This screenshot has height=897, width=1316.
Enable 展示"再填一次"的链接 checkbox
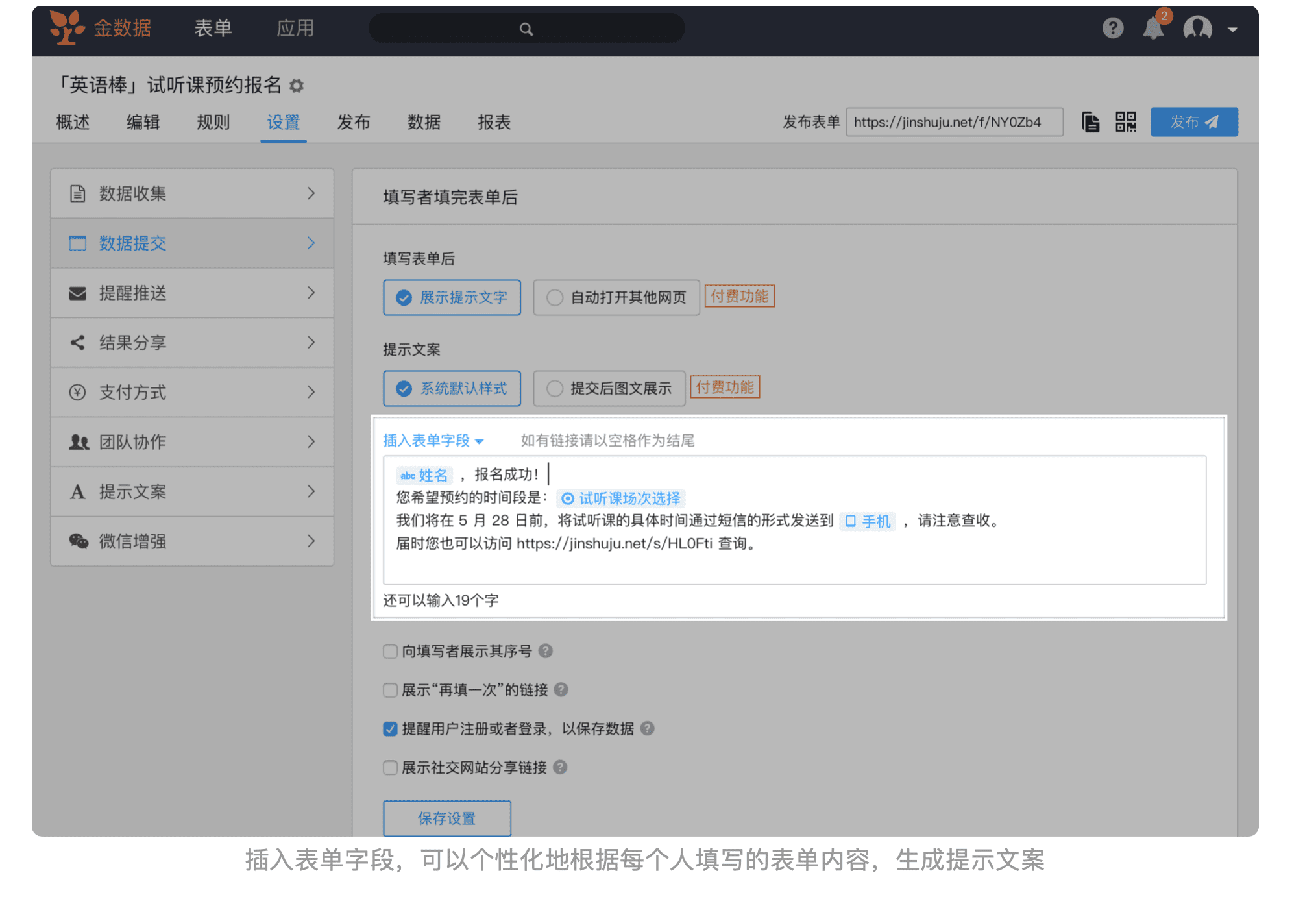[x=390, y=690]
